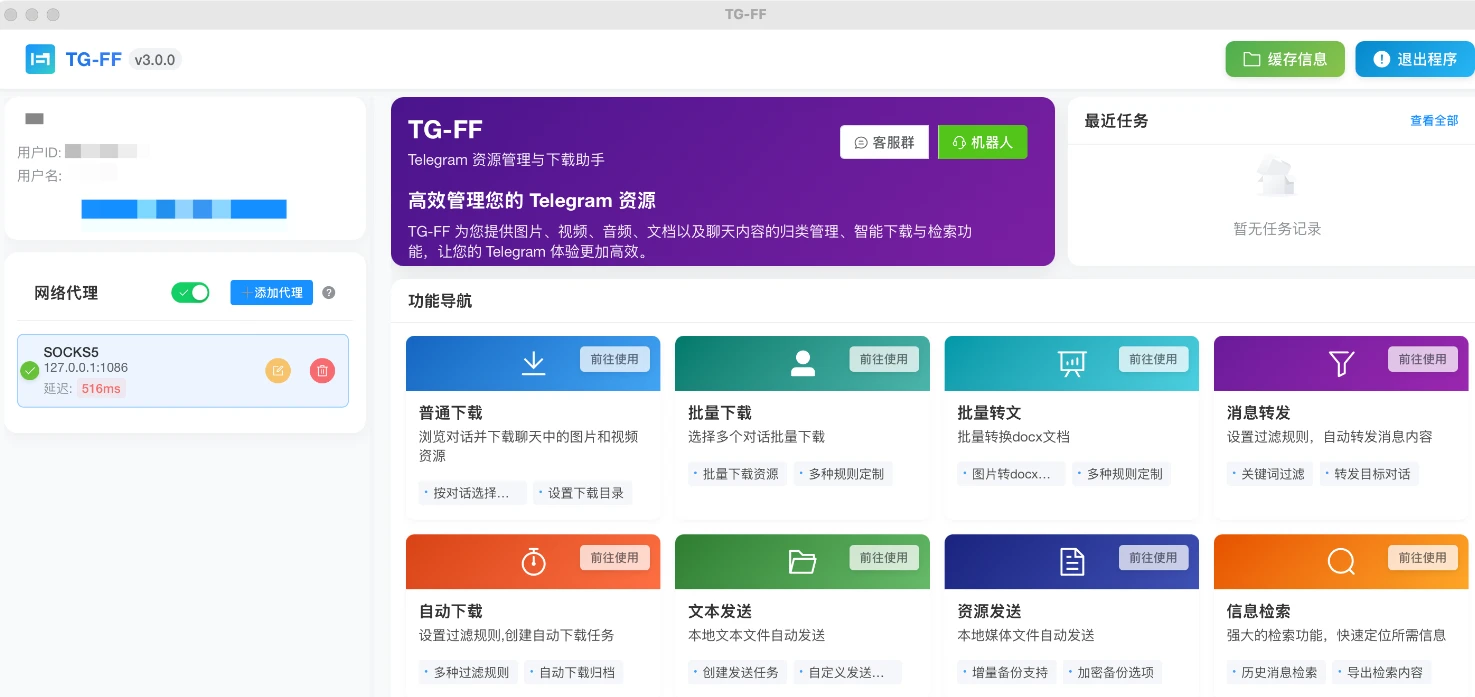Click 多种规则定制 tag under 批量转文
This screenshot has width=1475, height=697.
pos(1122,474)
